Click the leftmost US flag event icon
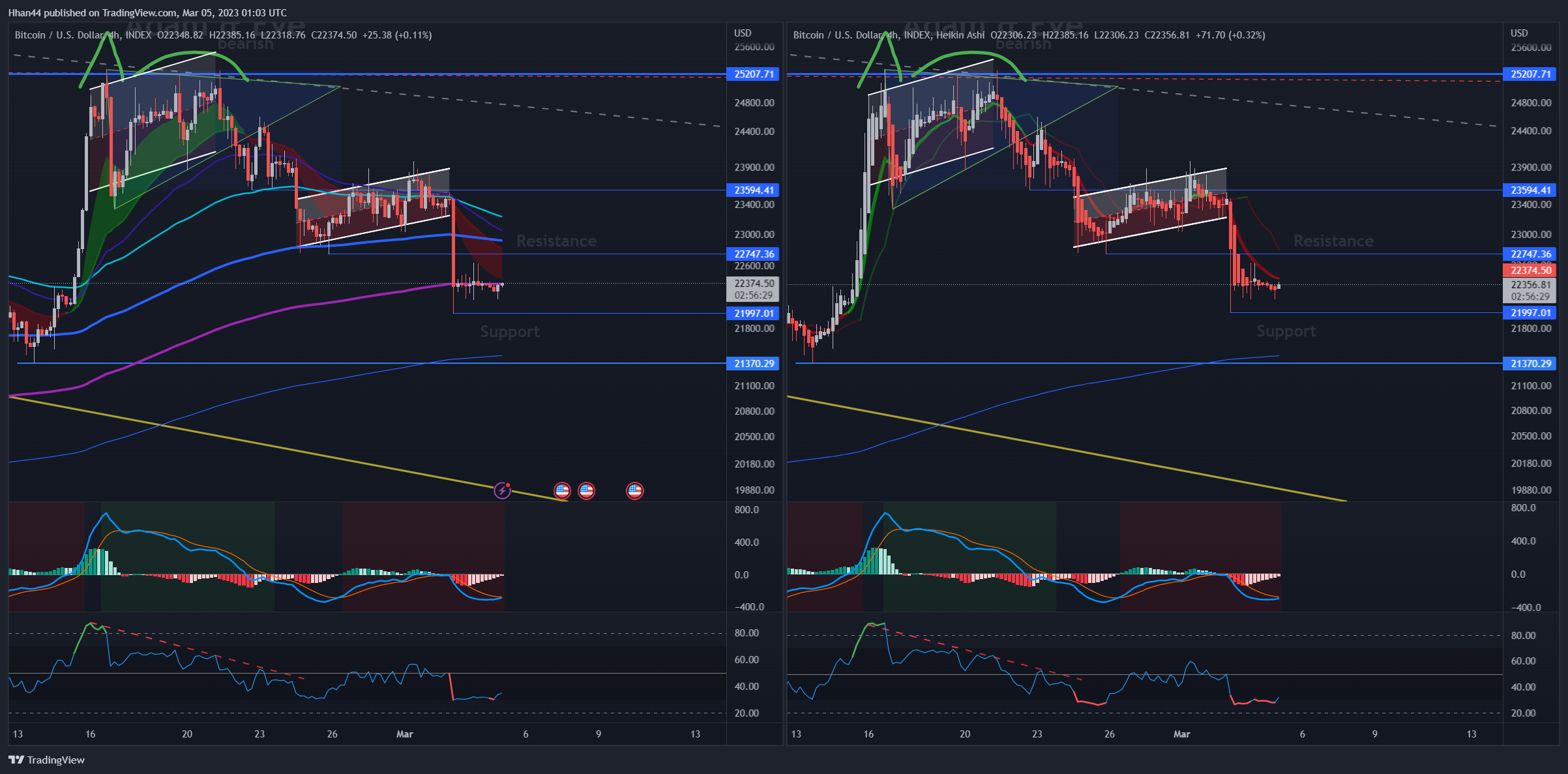The height and width of the screenshot is (774, 1568). coord(562,490)
